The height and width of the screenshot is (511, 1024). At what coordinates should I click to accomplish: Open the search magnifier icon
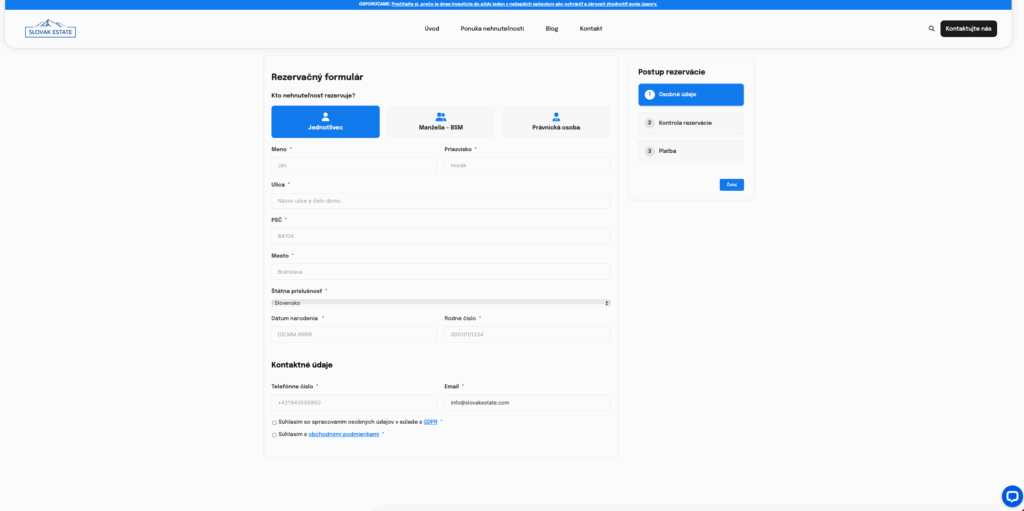[932, 29]
